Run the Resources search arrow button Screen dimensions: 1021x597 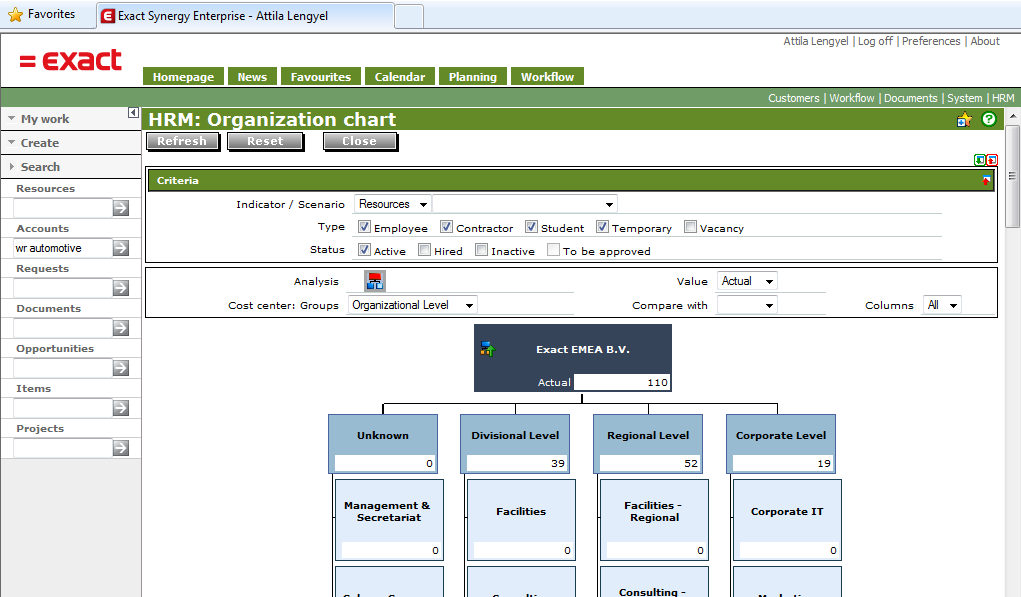[x=120, y=208]
